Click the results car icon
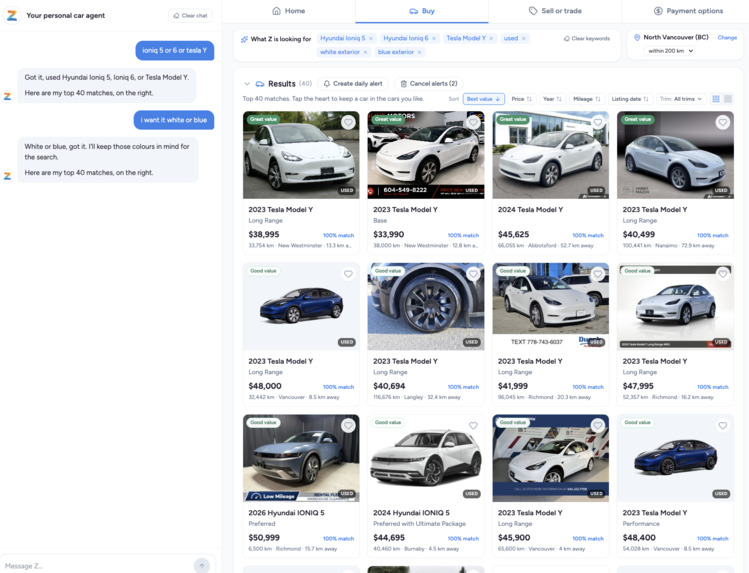Screen dimensions: 749x573 pos(260,84)
